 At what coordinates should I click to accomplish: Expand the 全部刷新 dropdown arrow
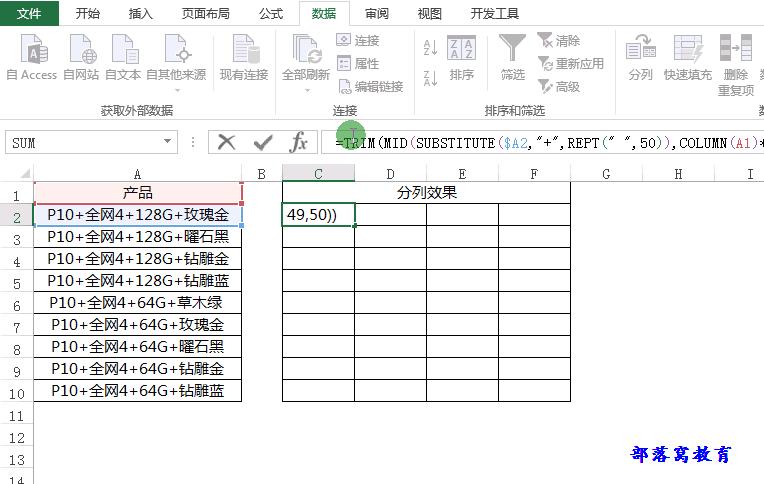pos(307,90)
